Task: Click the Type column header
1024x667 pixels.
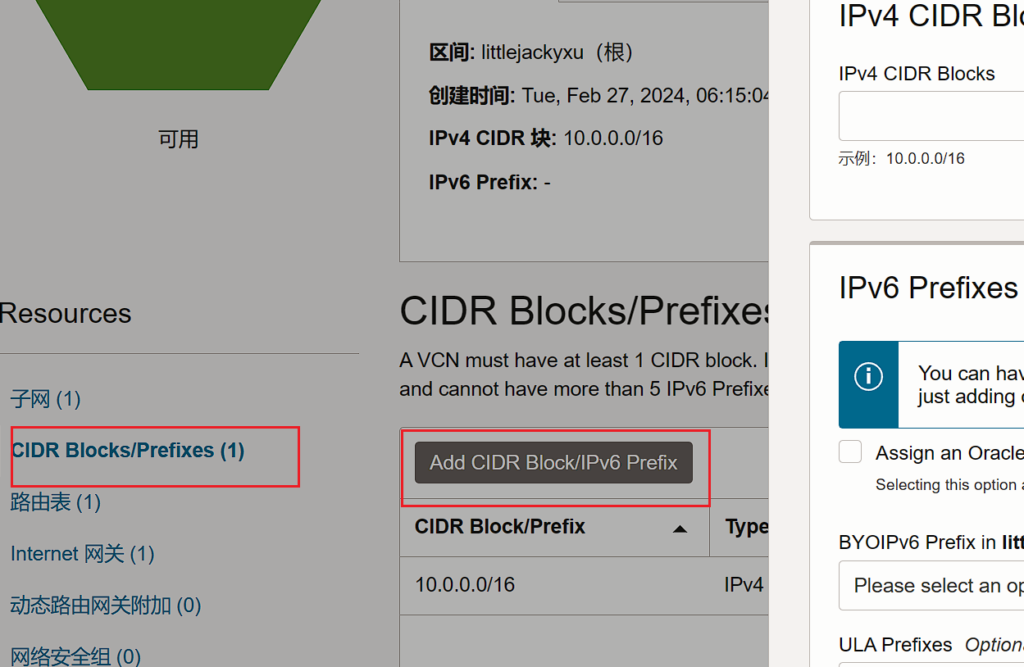Action: pos(746,527)
